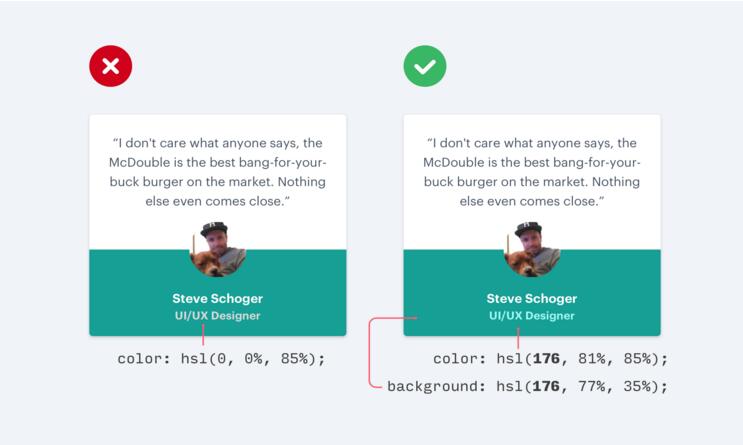Click tinted UI/UX Designer label on right card
Viewport: 743px width, 445px height.
pos(532,316)
